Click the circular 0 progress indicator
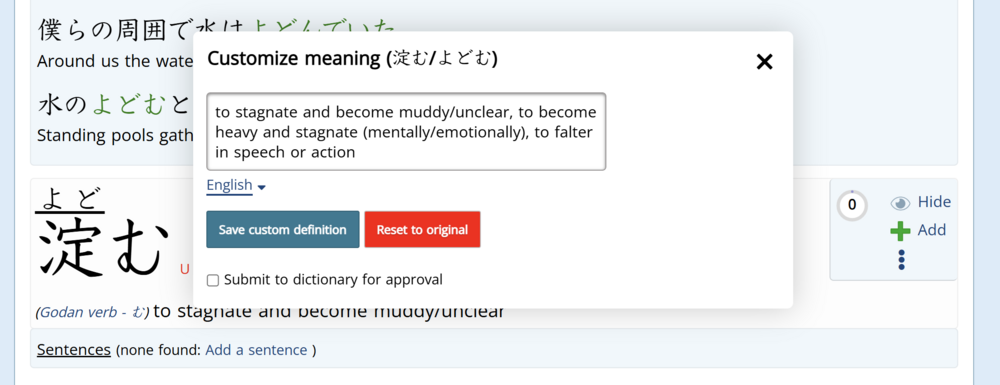1000x385 pixels. tap(852, 205)
